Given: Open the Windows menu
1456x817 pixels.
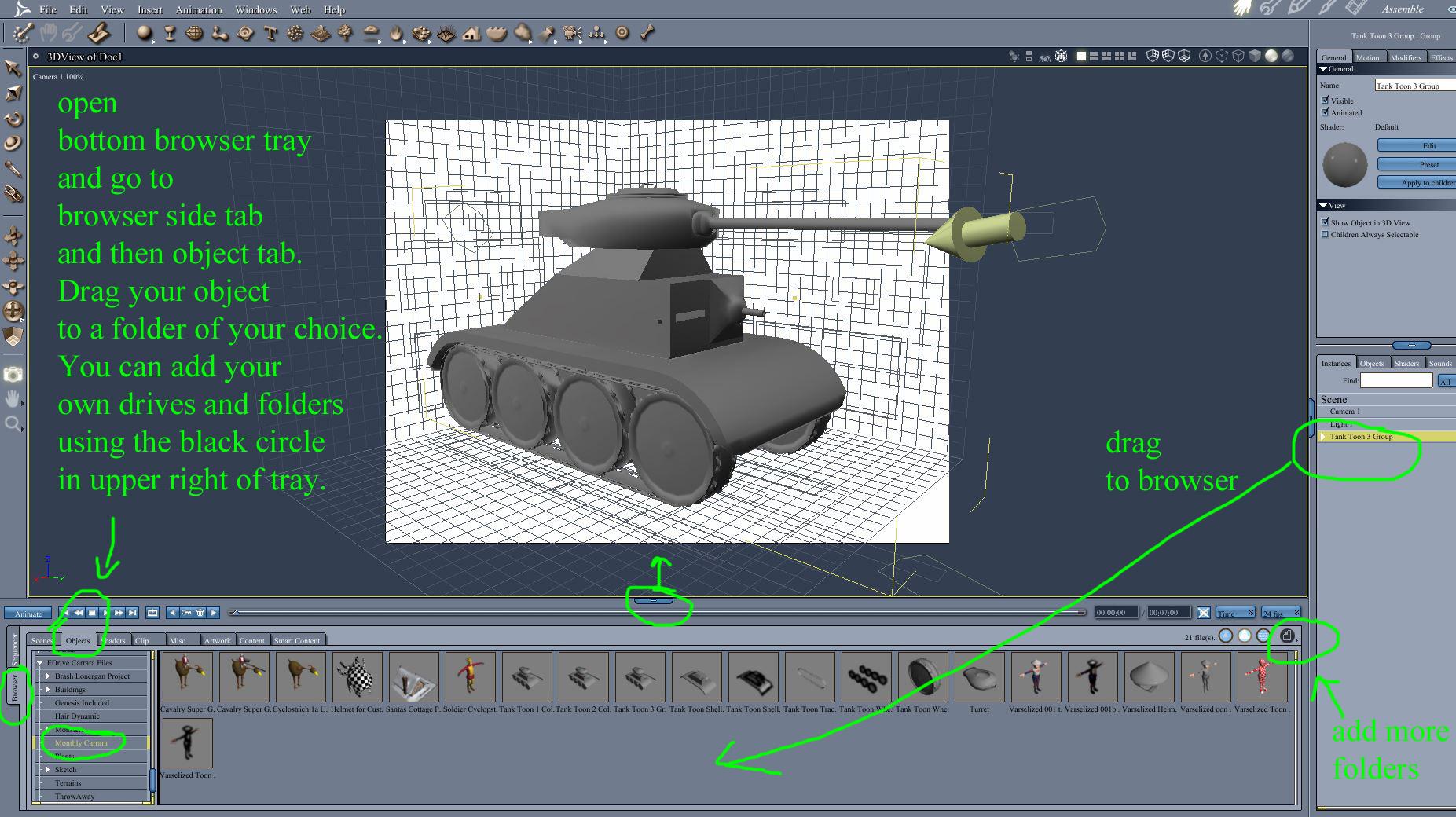Looking at the screenshot, I should (x=256, y=9).
